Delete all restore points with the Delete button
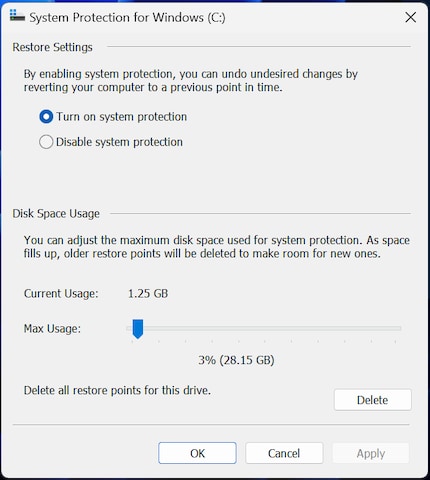Screen dimensions: 430x480 pyautogui.click(x=373, y=400)
